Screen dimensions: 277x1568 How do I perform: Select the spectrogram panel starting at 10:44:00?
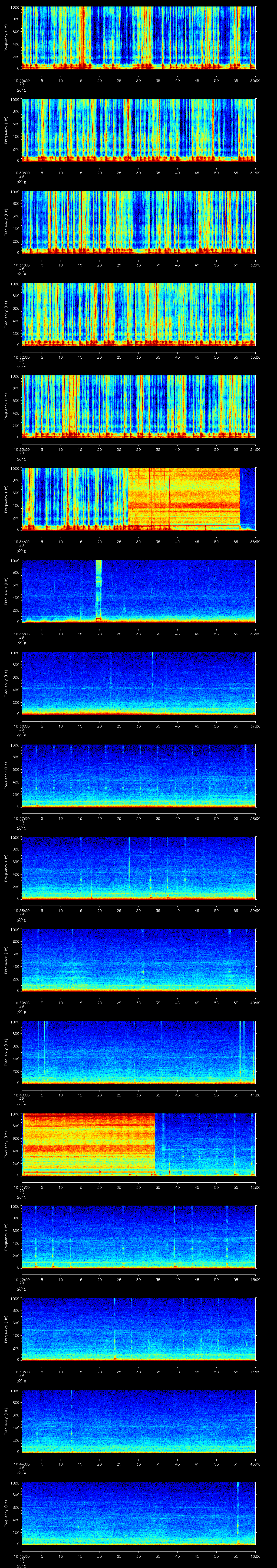tap(138, 1421)
